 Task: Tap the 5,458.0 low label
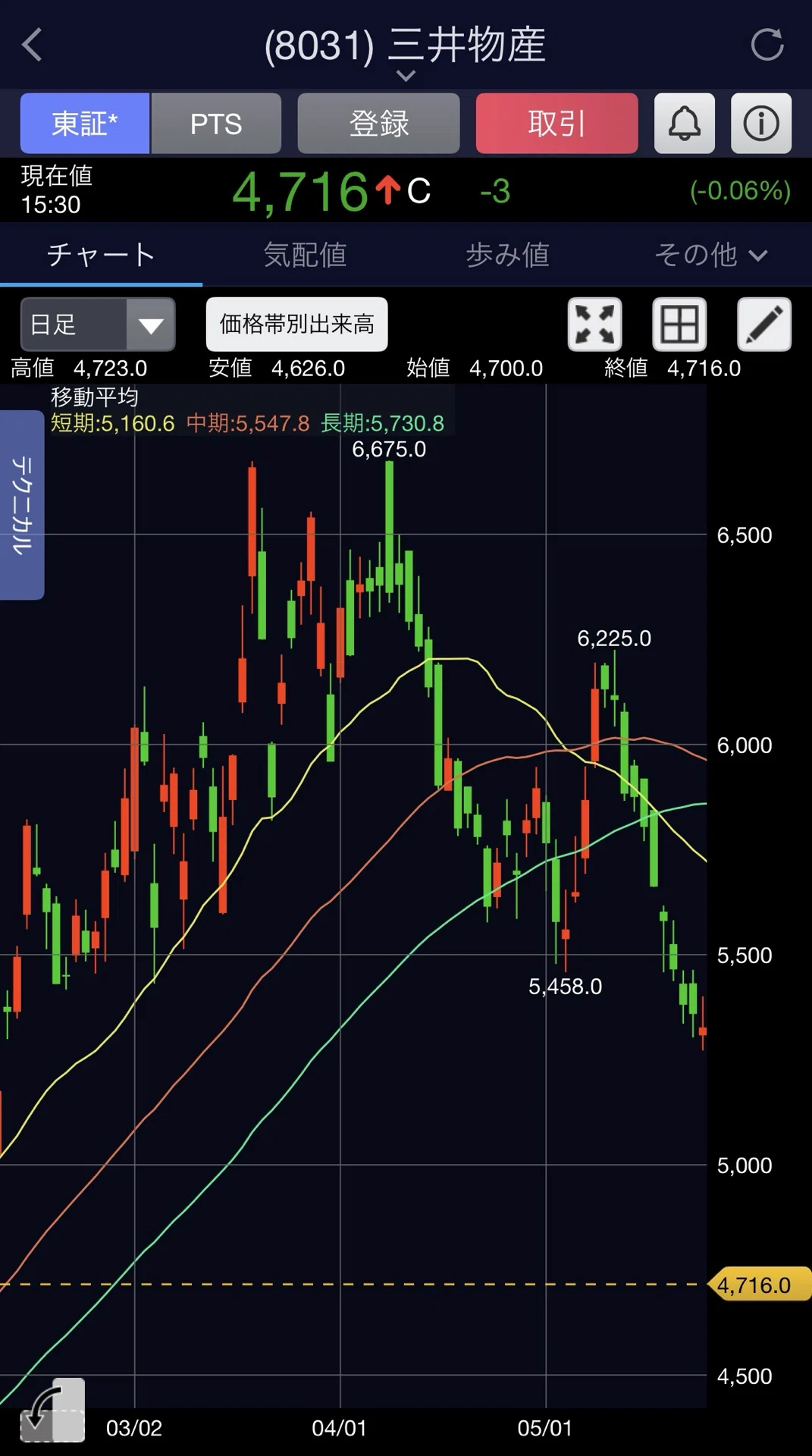(566, 987)
